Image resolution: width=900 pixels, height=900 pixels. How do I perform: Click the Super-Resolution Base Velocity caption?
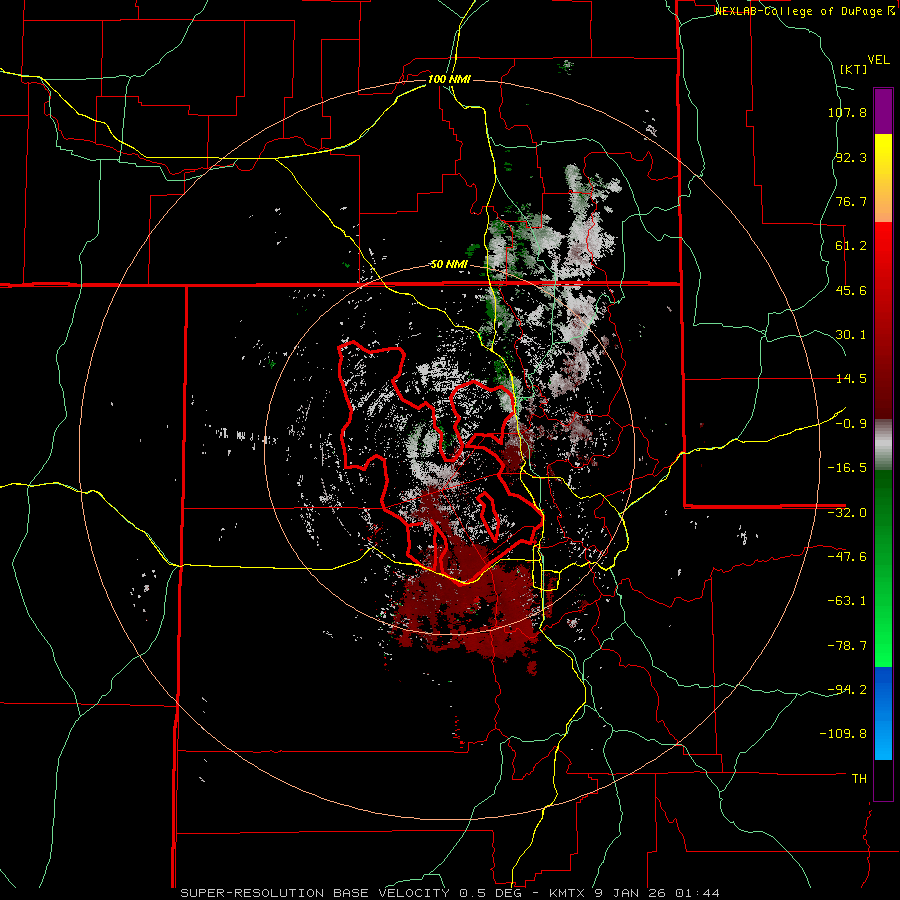[x=449, y=893]
